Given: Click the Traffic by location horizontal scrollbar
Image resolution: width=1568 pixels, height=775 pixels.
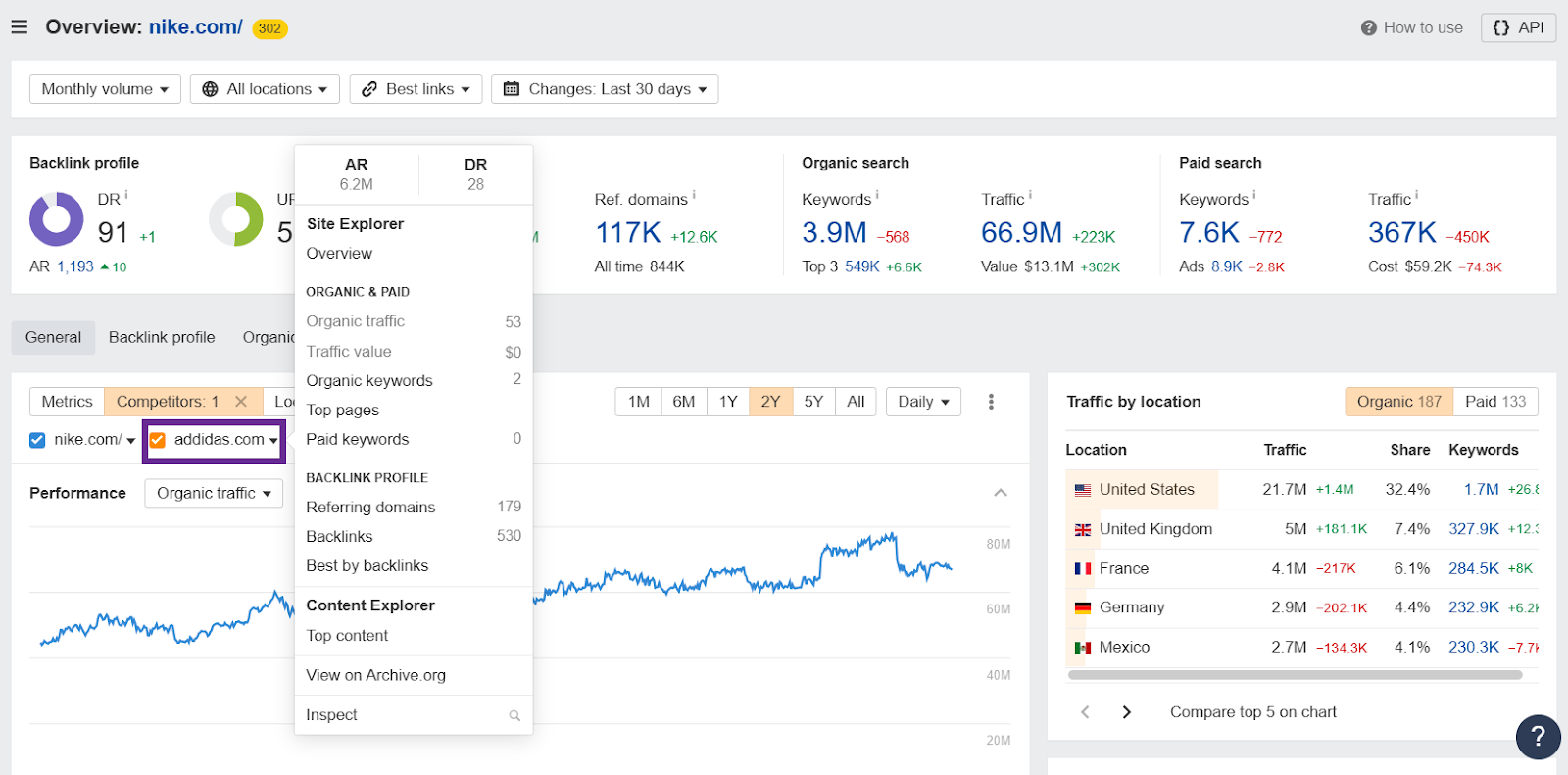Looking at the screenshot, I should click(1295, 675).
